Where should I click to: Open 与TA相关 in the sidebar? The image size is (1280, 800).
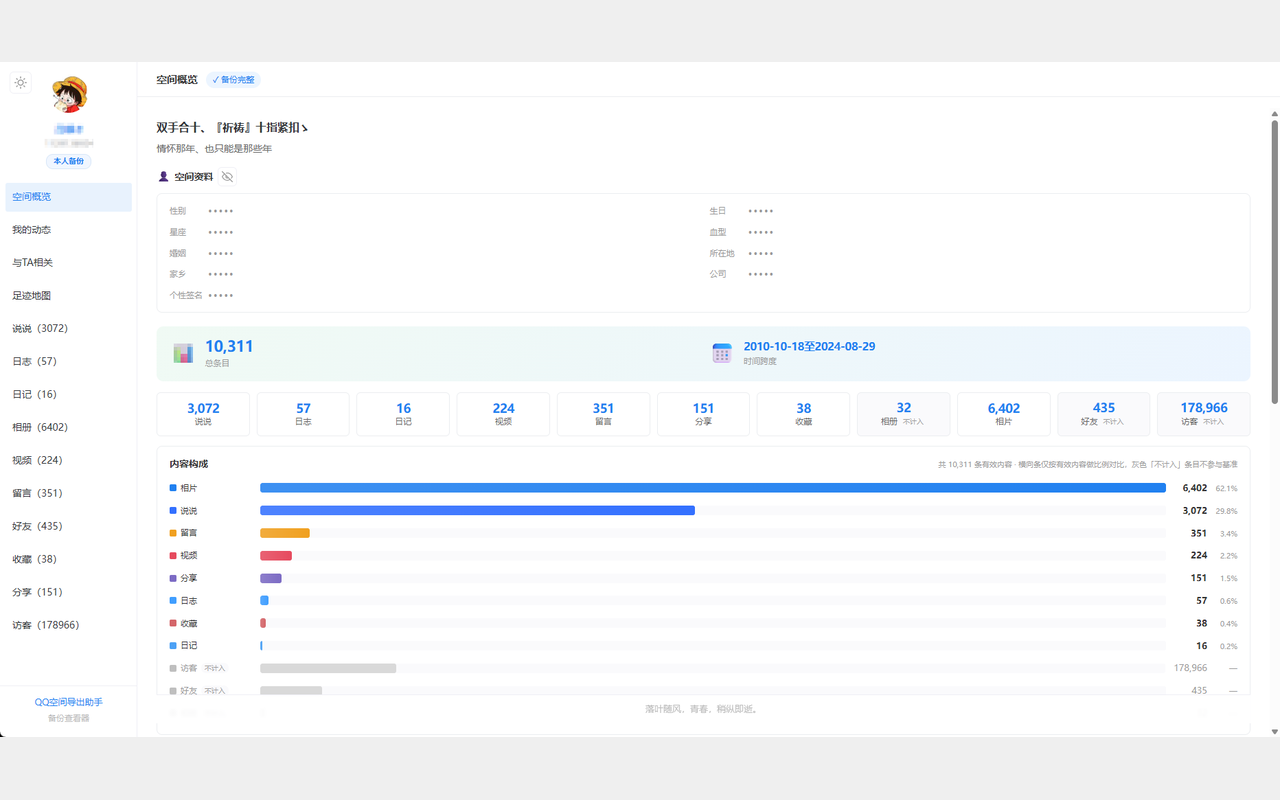[x=68, y=263]
